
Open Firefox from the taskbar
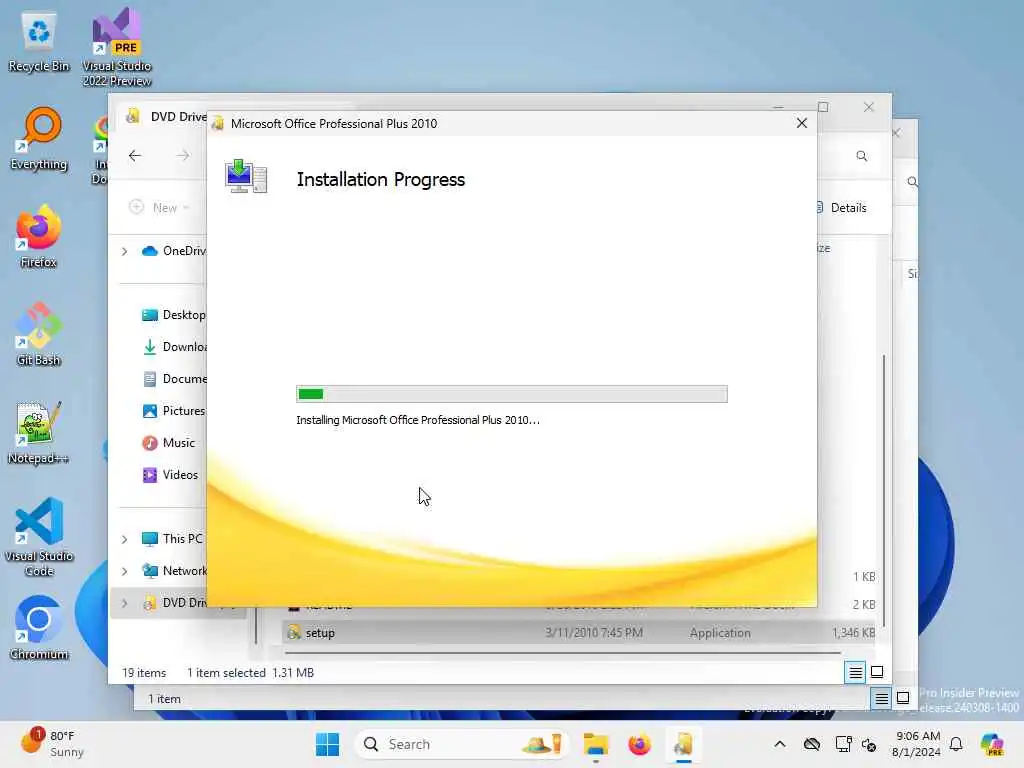click(639, 744)
